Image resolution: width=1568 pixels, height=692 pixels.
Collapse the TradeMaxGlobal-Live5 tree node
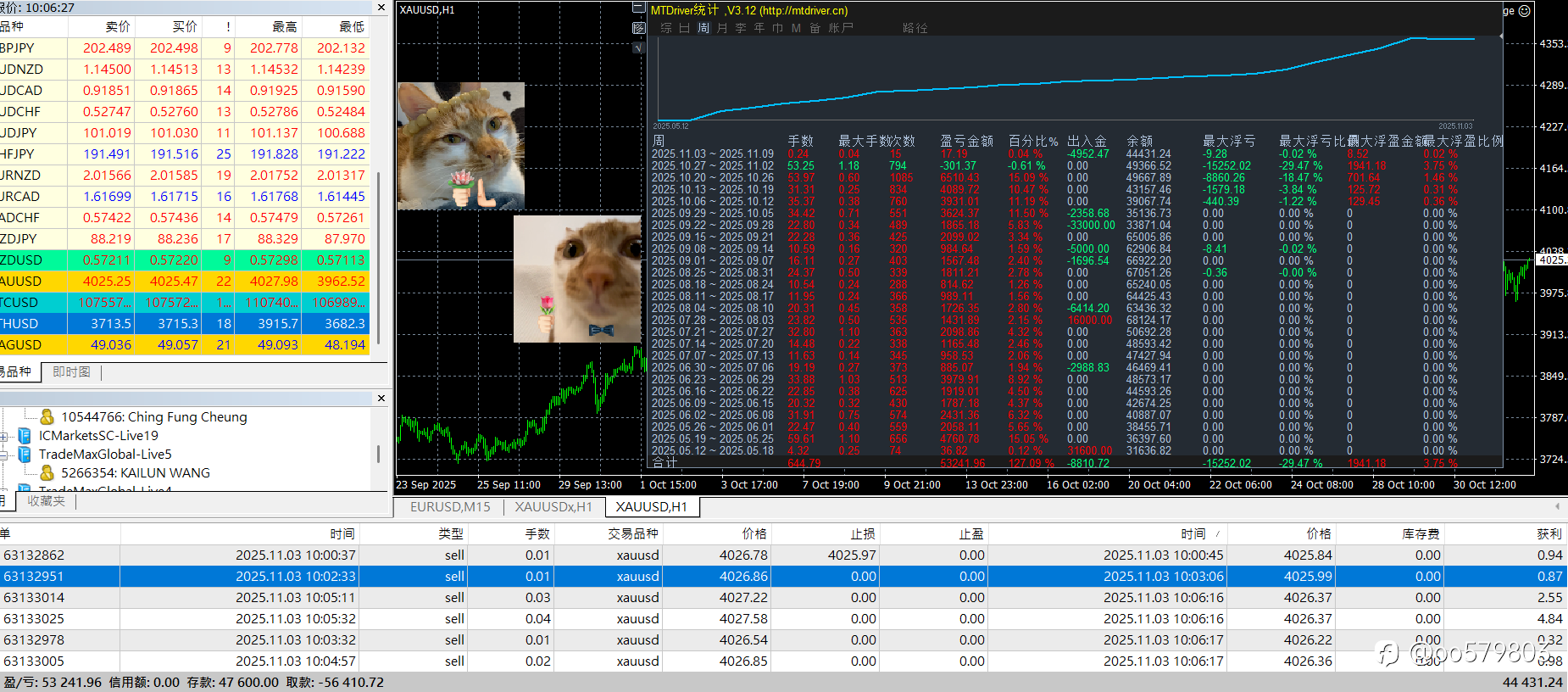(x=3, y=455)
